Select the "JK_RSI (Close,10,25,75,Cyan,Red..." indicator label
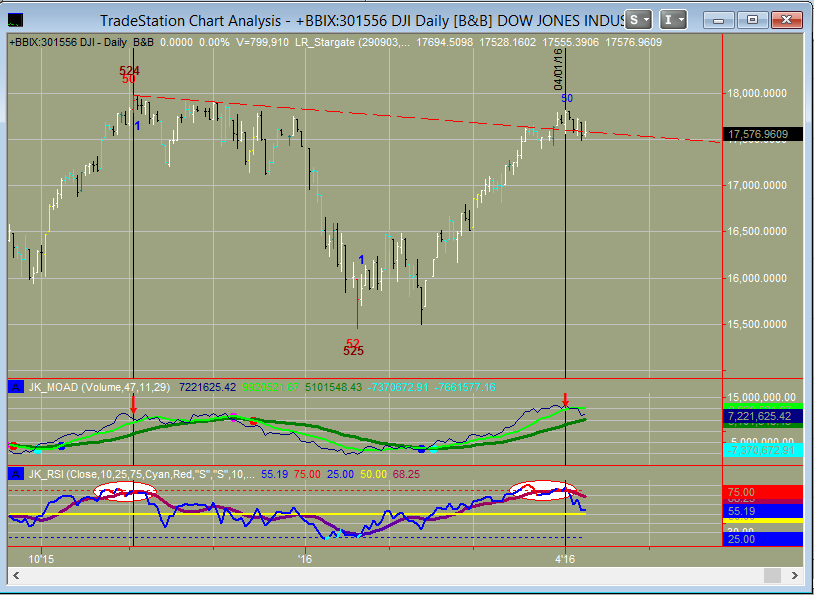814x595 pixels. [x=142, y=474]
